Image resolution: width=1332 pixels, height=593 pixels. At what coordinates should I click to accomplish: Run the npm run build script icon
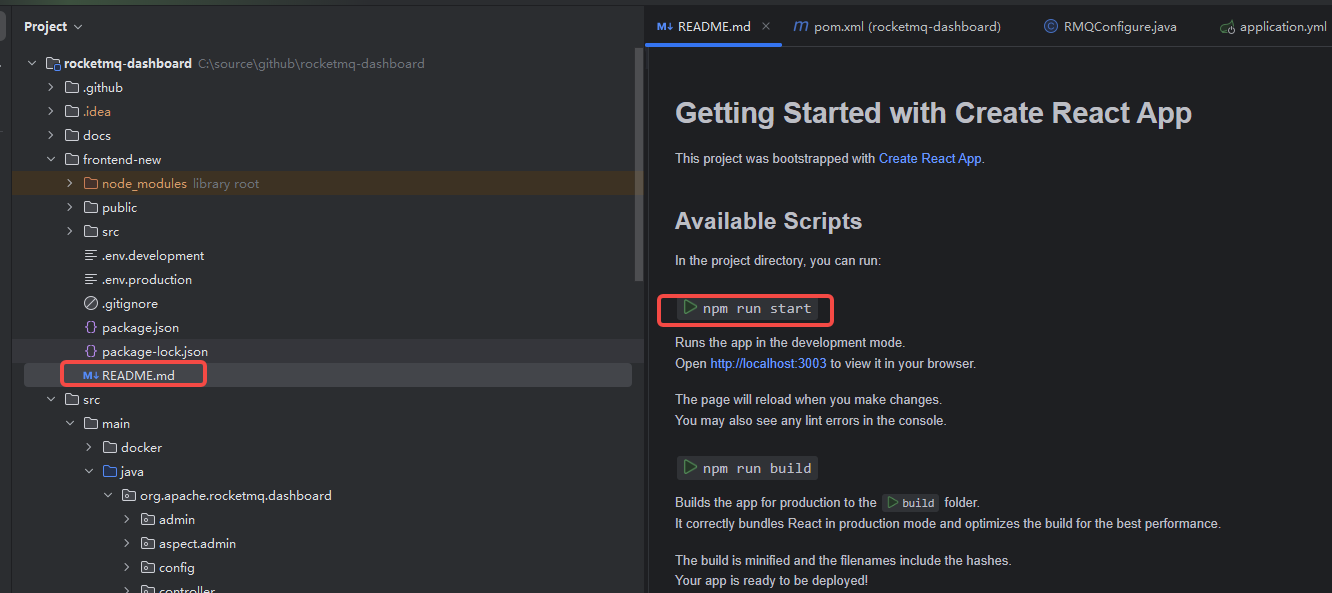[689, 467]
